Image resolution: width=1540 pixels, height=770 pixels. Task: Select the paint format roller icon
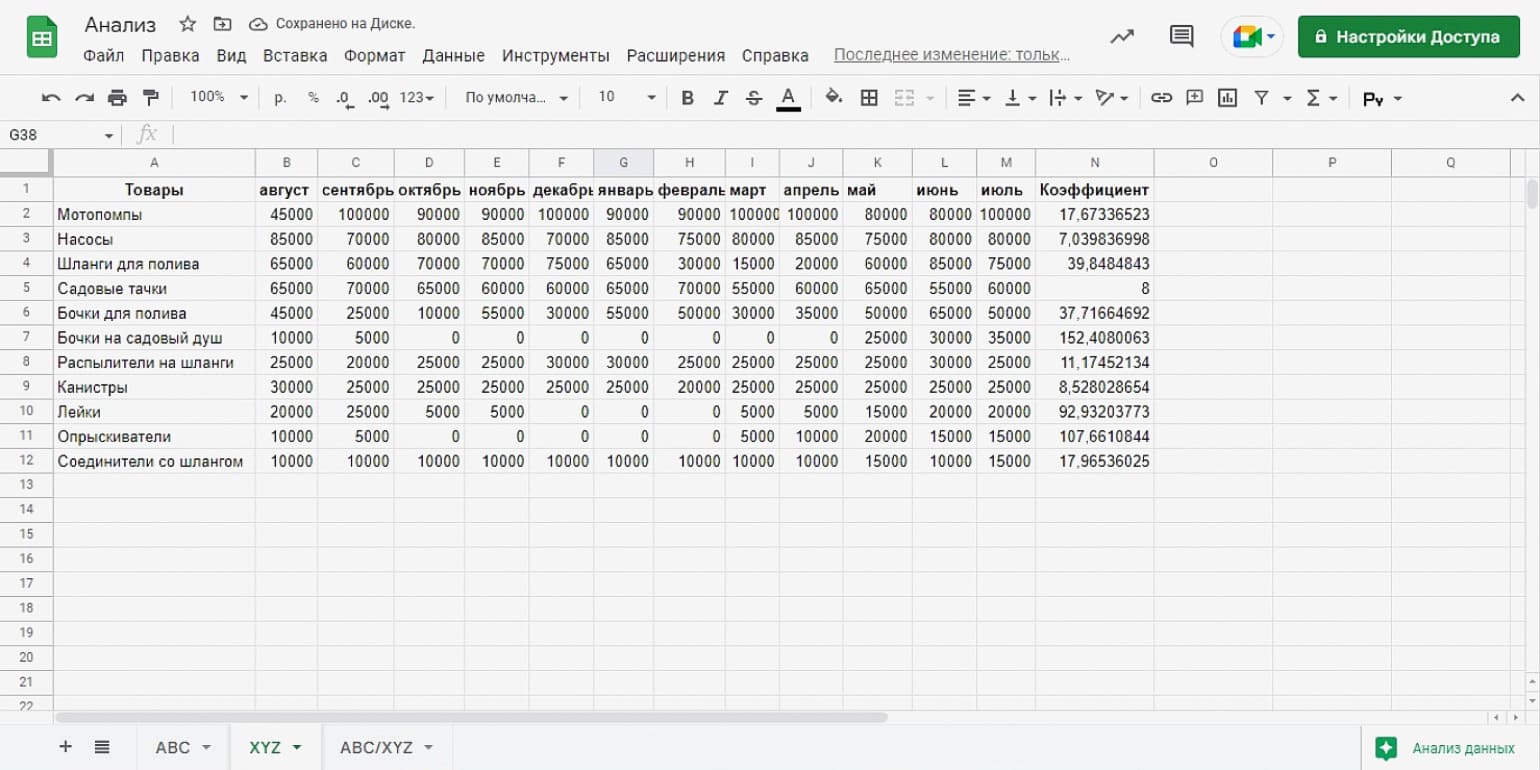pyautogui.click(x=150, y=97)
